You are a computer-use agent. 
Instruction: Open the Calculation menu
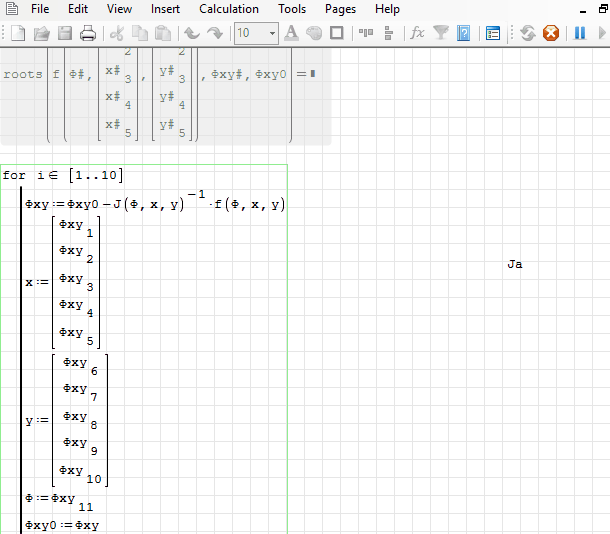(229, 9)
